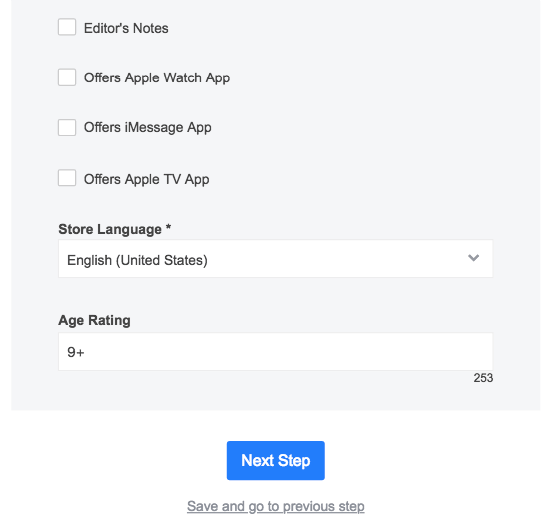Click the 9+ text in Age Rating
The height and width of the screenshot is (520, 550).
click(x=76, y=352)
